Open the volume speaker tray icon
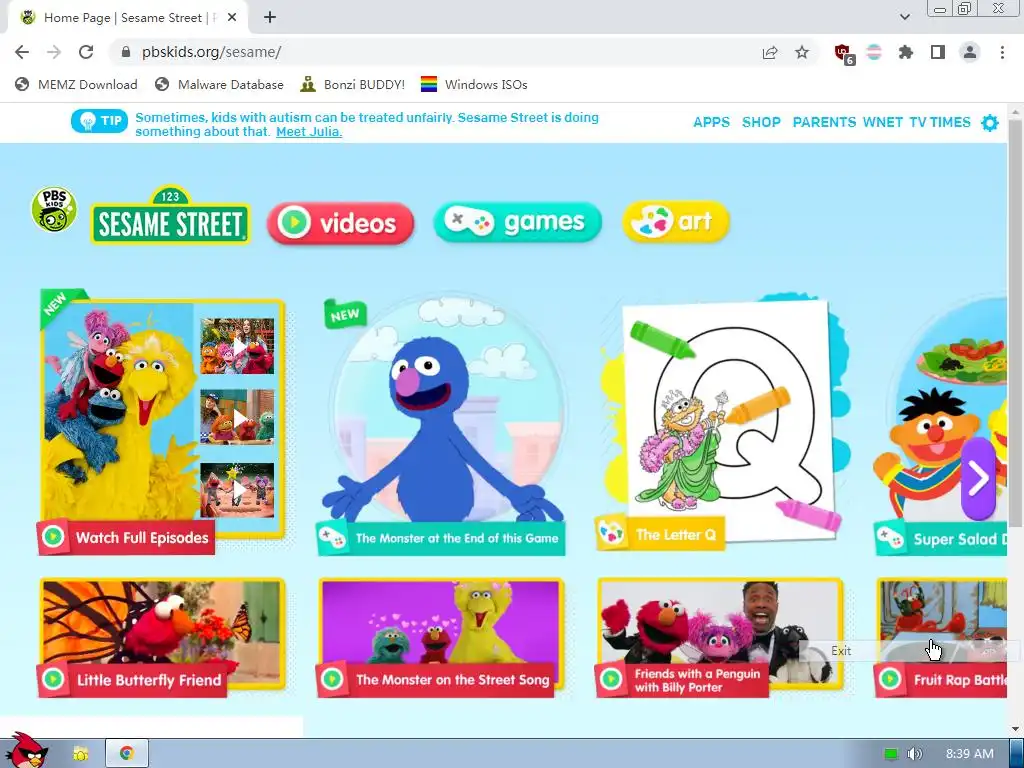The width and height of the screenshot is (1024, 768). pos(915,754)
